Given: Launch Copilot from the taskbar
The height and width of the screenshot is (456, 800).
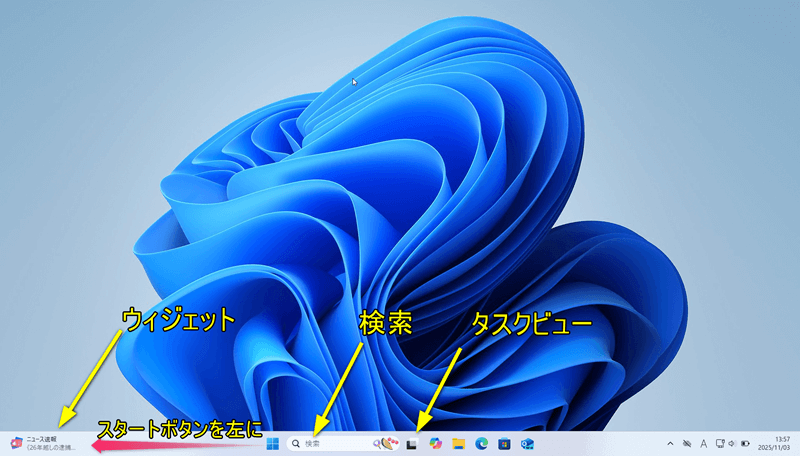Looking at the screenshot, I should point(435,443).
